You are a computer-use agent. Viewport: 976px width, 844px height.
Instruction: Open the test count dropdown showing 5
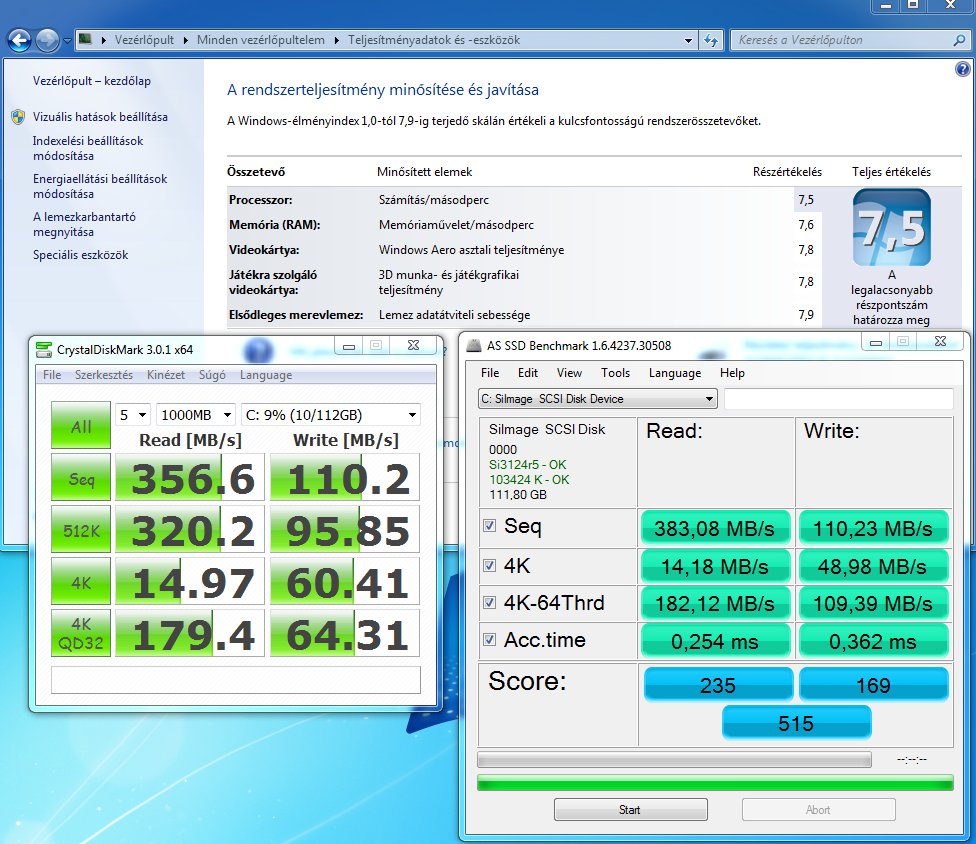click(133, 415)
